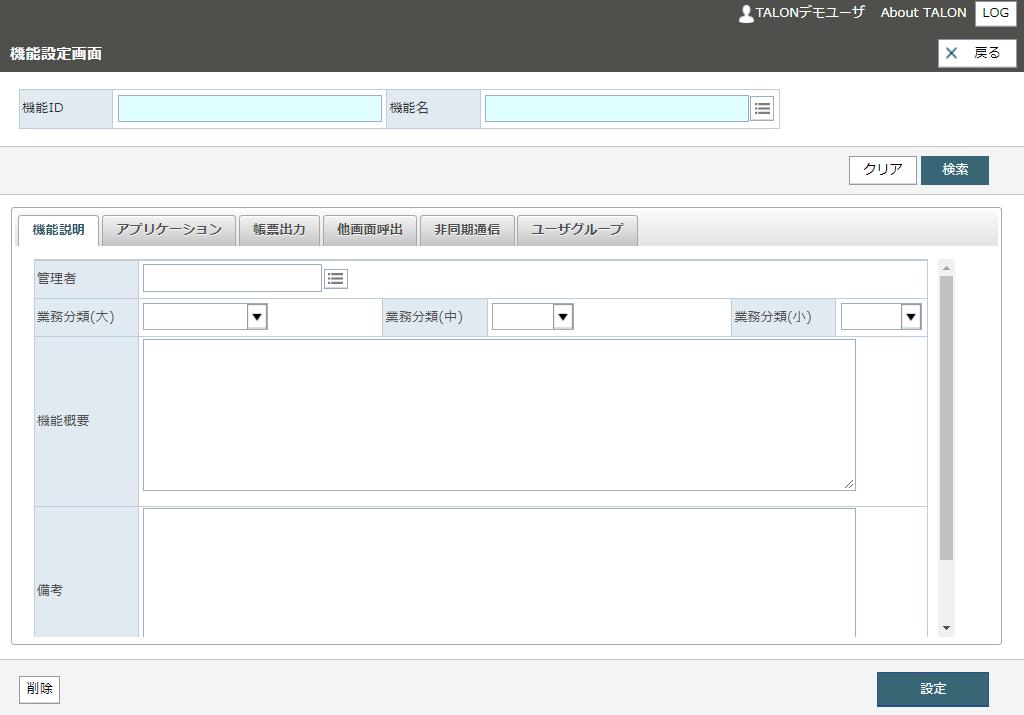Switch to the アプリケーション tab
1024x715 pixels.
click(169, 230)
